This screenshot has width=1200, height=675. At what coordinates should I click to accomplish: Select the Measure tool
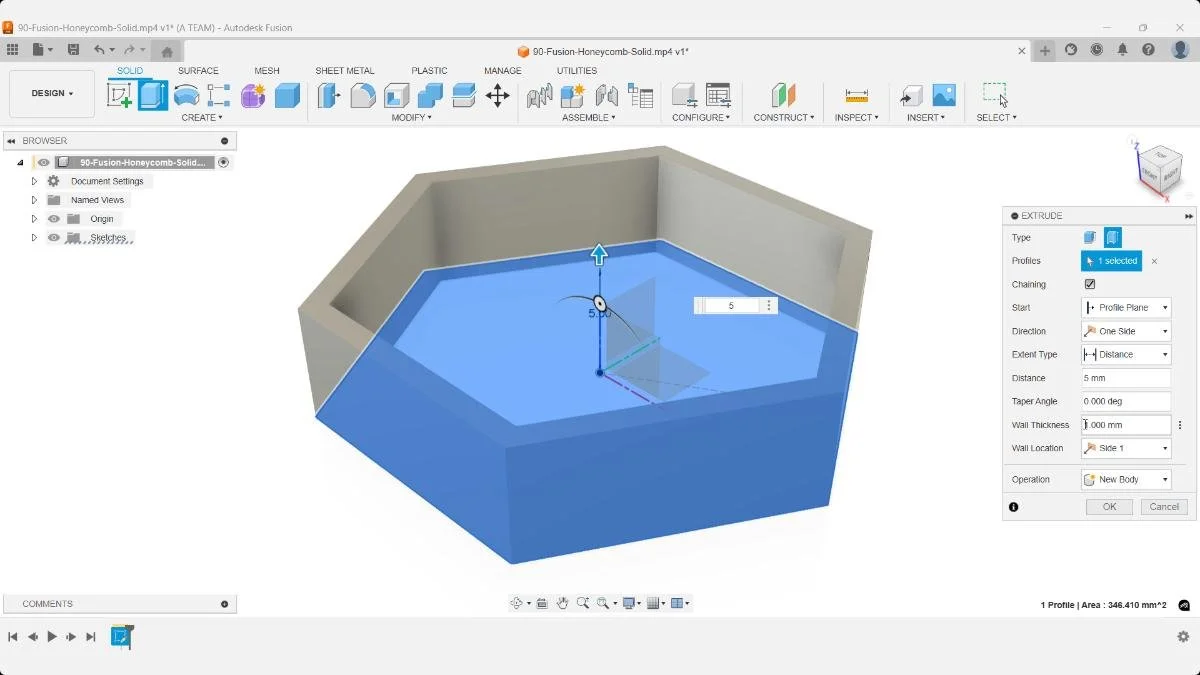click(x=857, y=95)
